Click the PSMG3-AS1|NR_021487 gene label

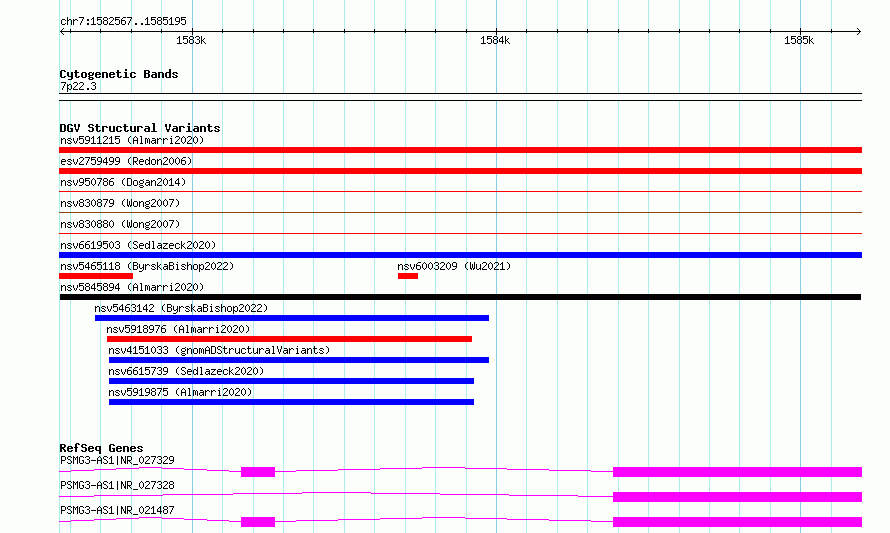tap(117, 510)
